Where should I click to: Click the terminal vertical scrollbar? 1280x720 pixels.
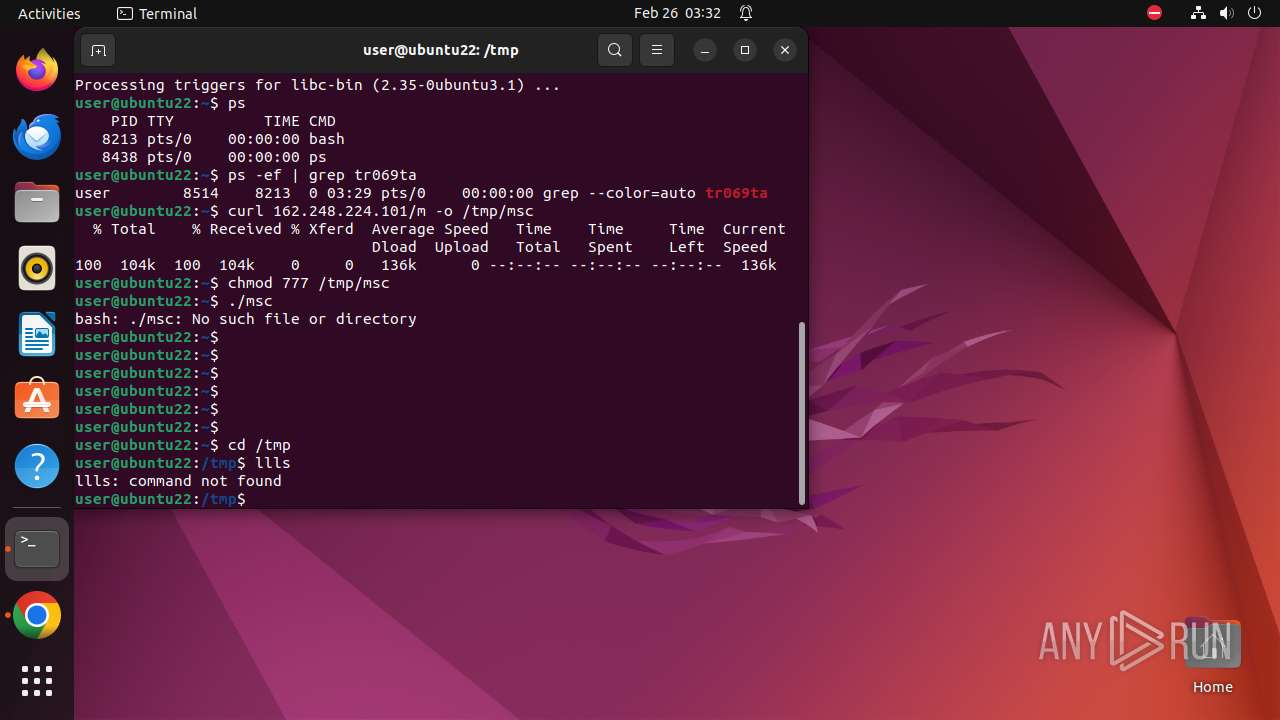[x=802, y=413]
